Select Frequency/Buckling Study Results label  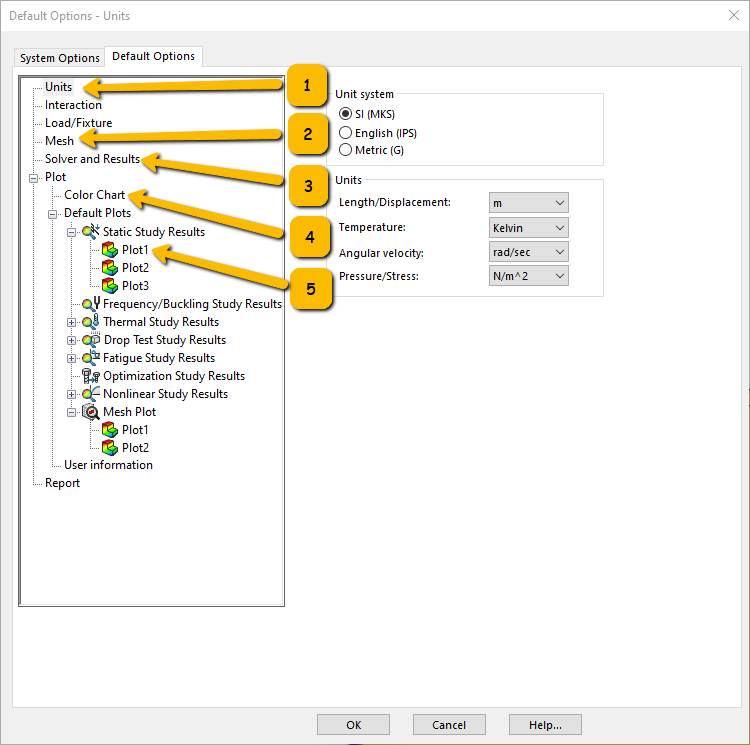tap(192, 304)
